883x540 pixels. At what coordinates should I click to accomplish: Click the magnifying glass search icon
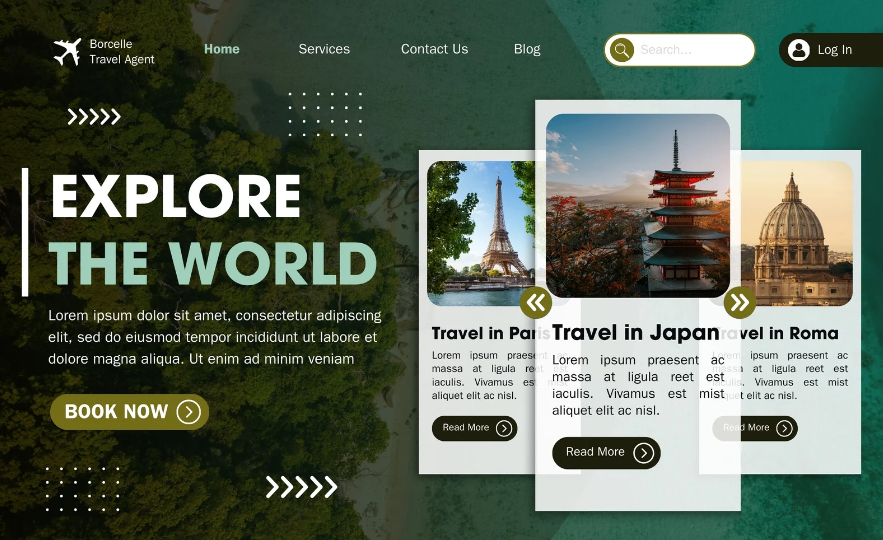click(622, 50)
